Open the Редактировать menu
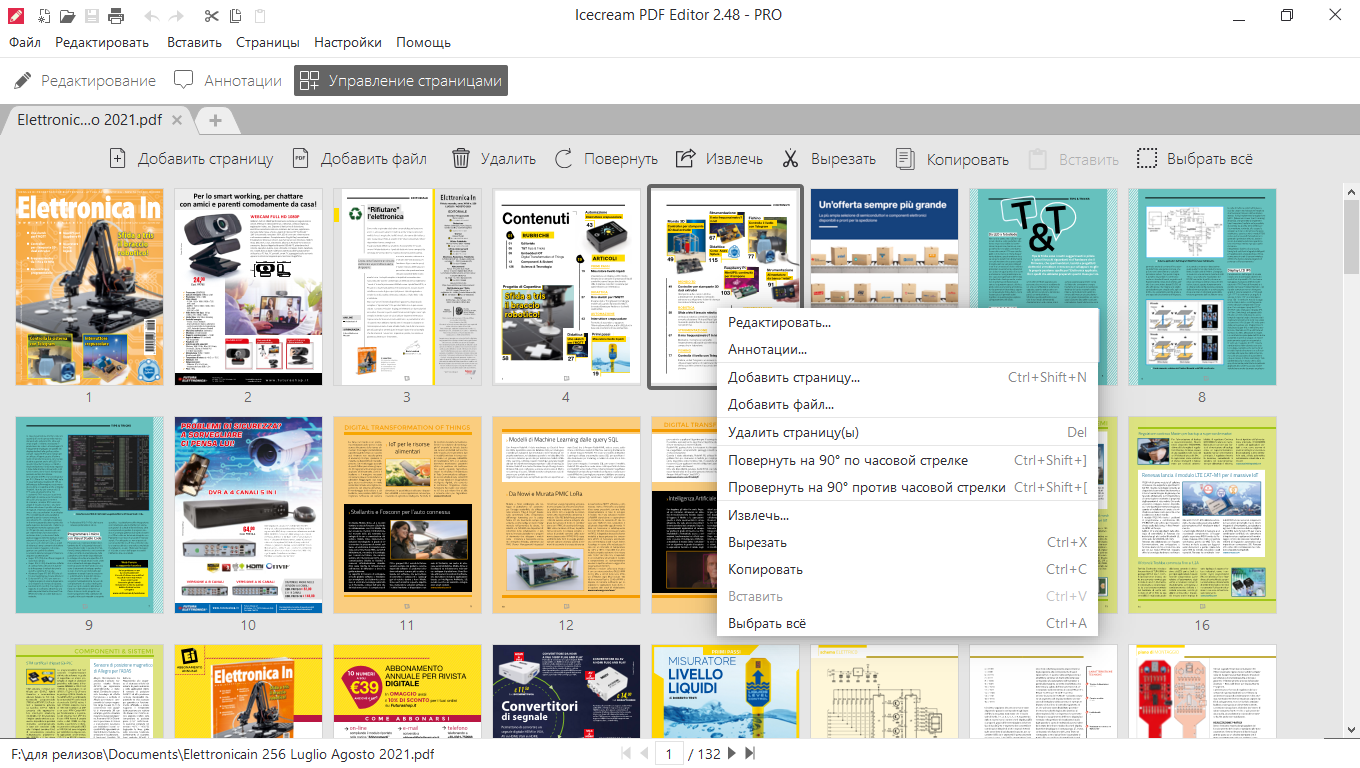 point(102,43)
